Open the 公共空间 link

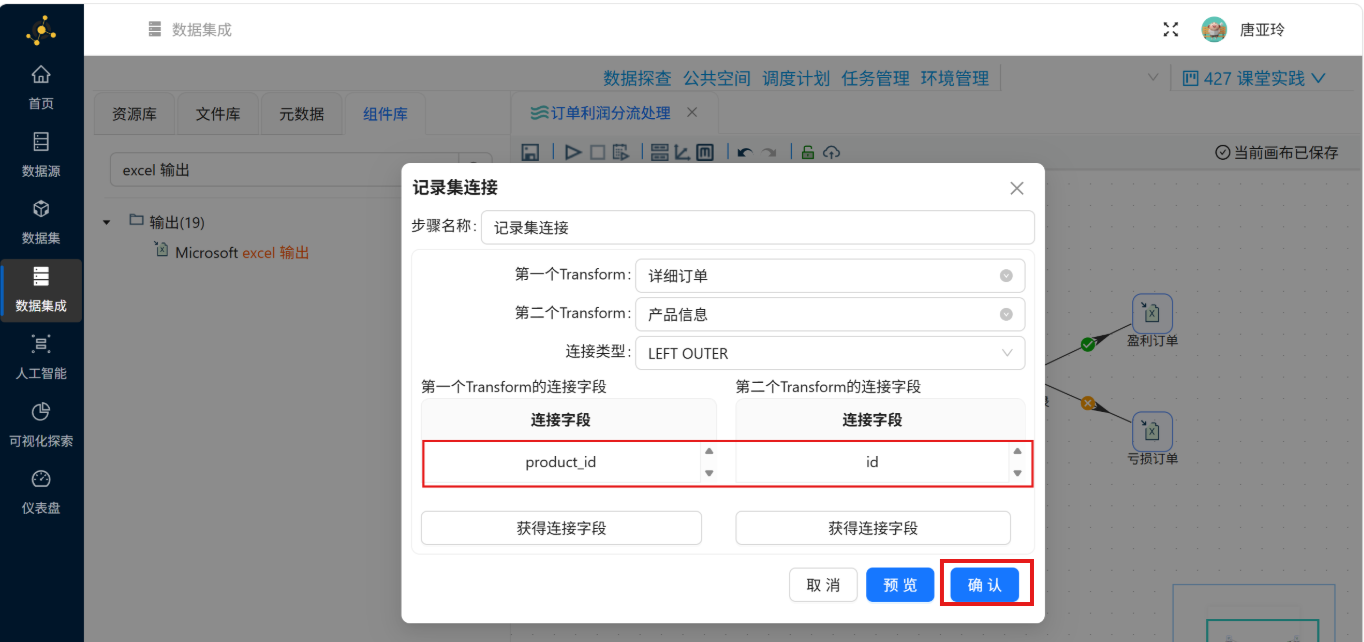click(x=717, y=78)
